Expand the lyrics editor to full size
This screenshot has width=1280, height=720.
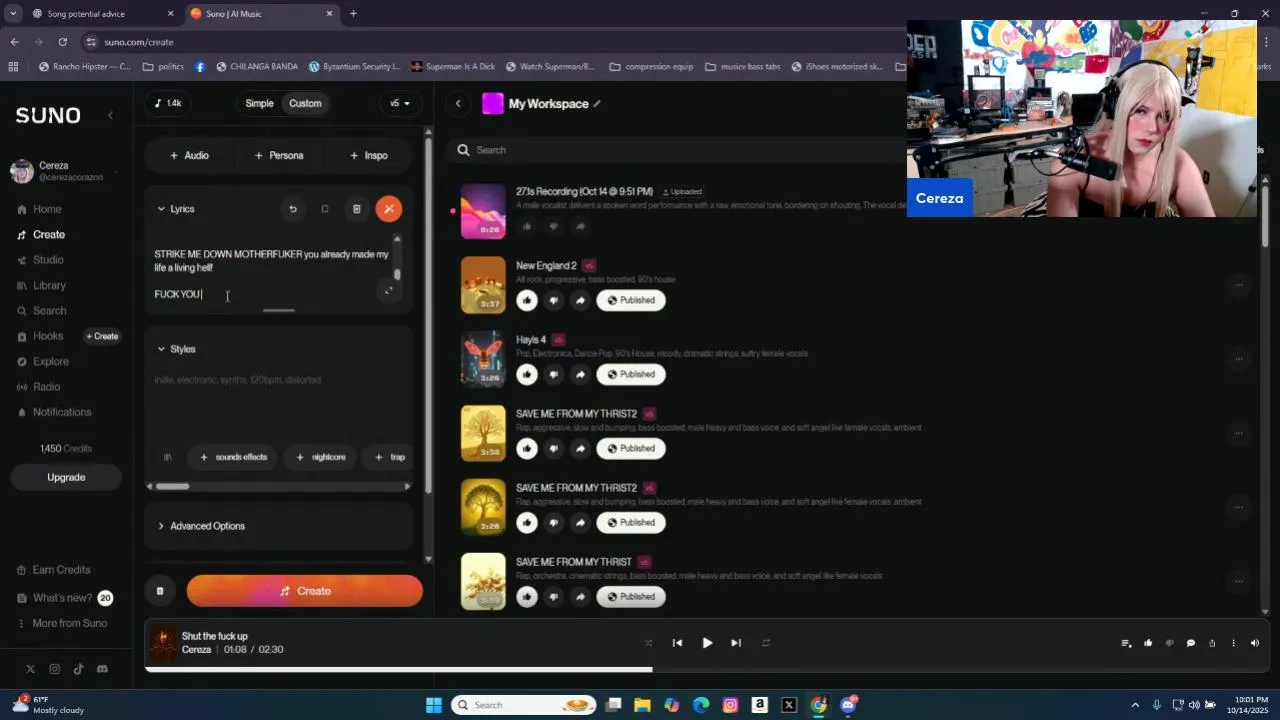pyautogui.click(x=389, y=291)
